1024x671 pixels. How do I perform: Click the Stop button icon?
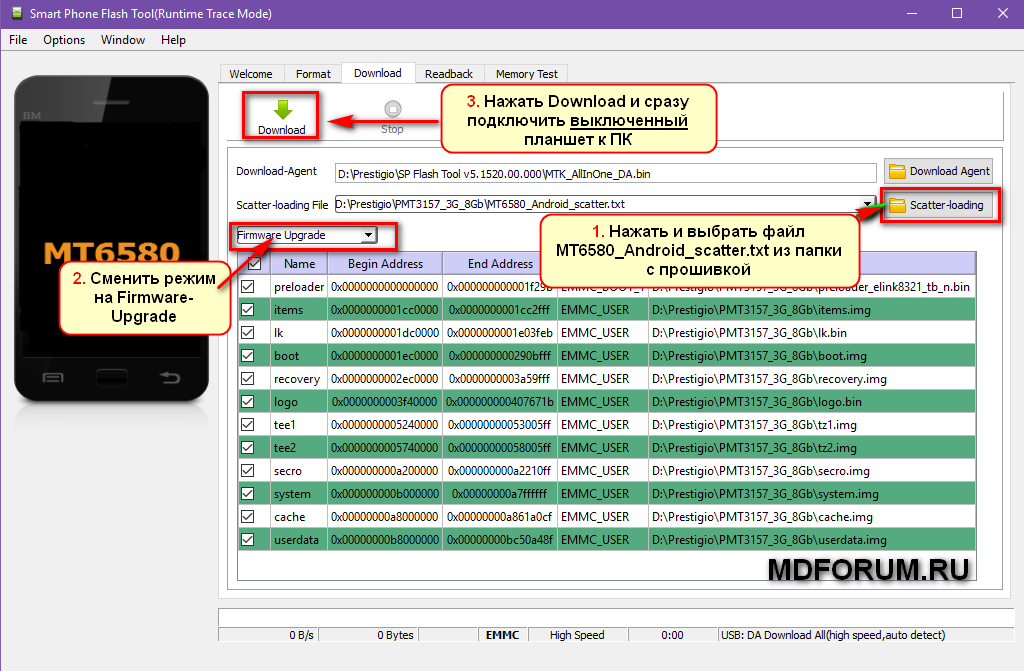[392, 109]
